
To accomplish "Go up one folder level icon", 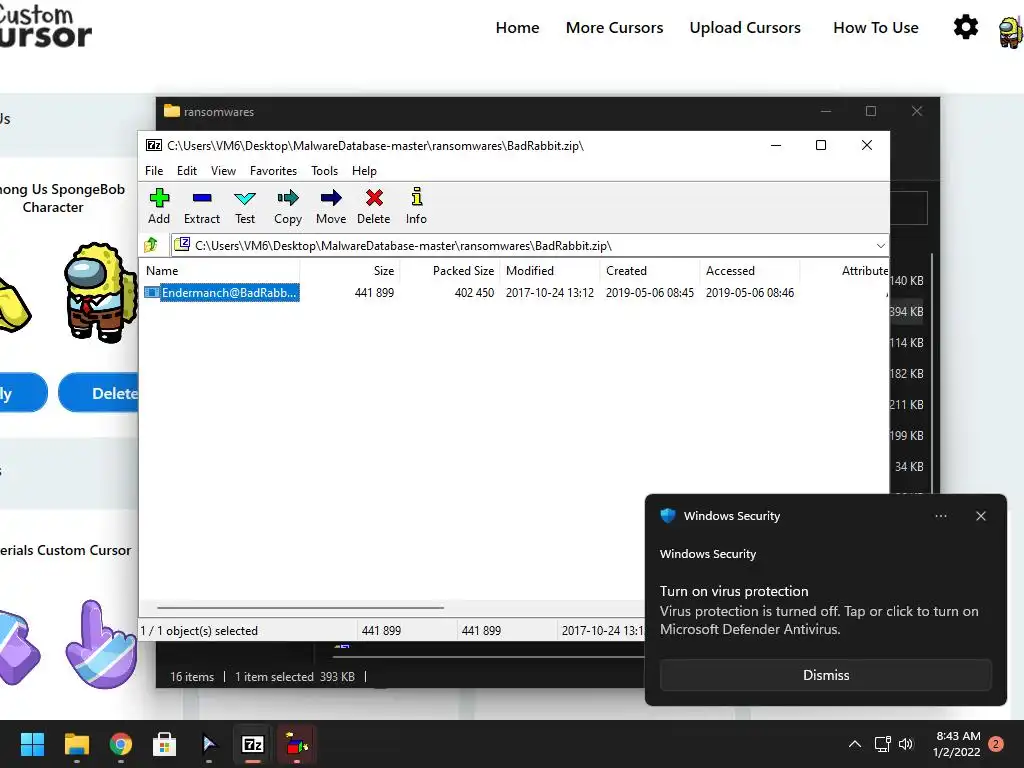I will [x=152, y=245].
